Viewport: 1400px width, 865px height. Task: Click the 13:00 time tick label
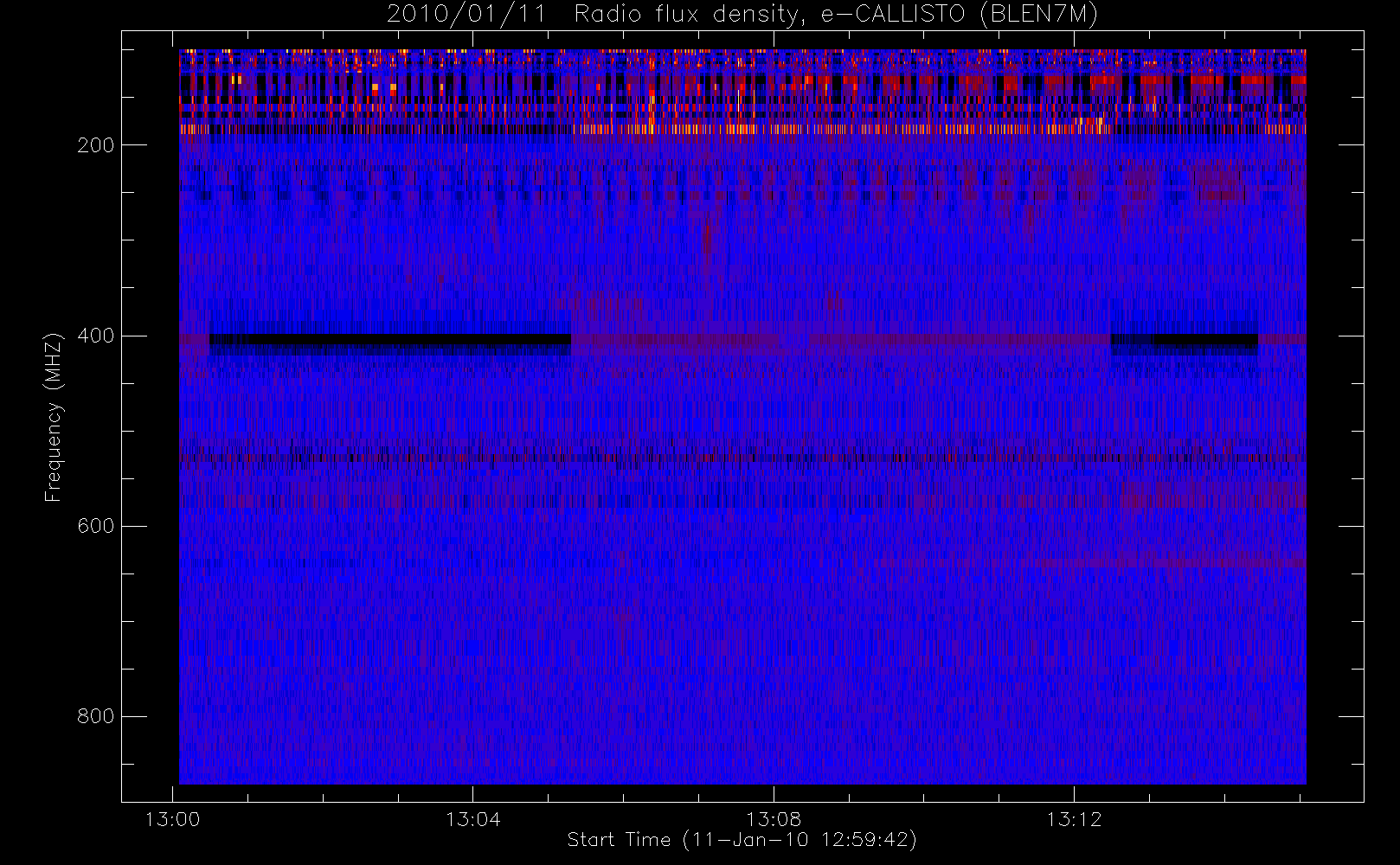(x=172, y=819)
